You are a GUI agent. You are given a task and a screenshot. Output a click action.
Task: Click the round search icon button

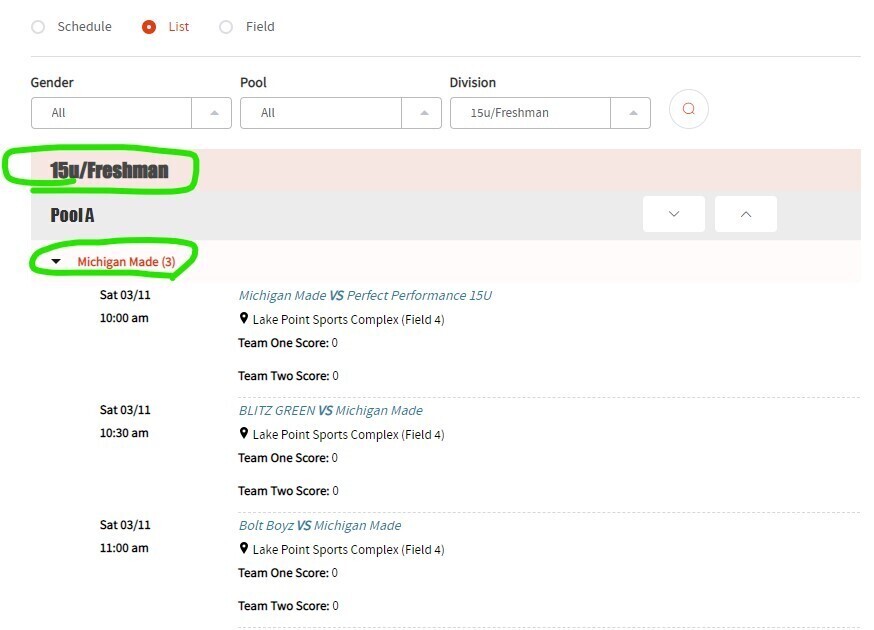[x=688, y=109]
